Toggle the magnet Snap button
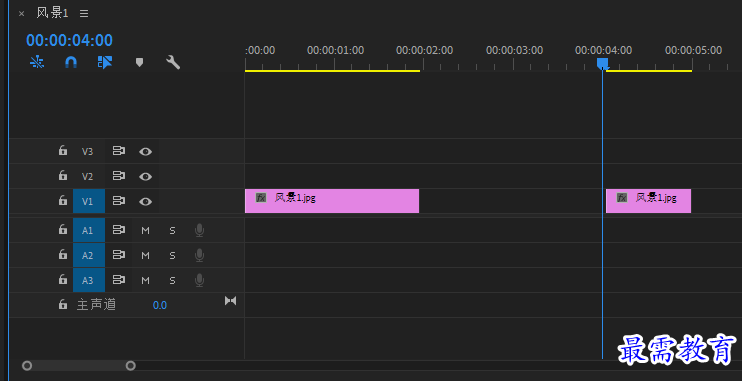Image resolution: width=742 pixels, height=381 pixels. pos(71,62)
